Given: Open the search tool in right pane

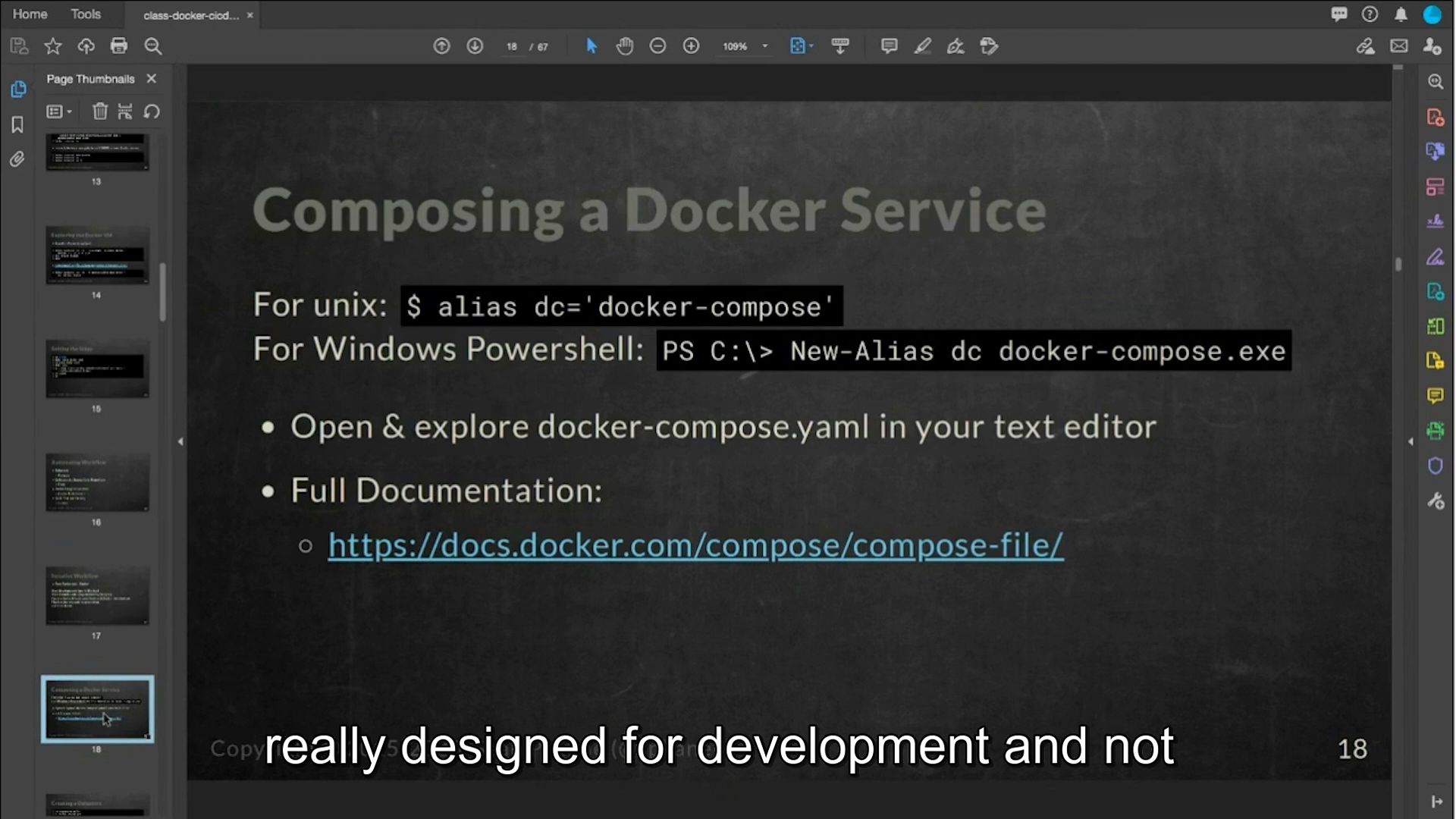Looking at the screenshot, I should (x=1436, y=82).
